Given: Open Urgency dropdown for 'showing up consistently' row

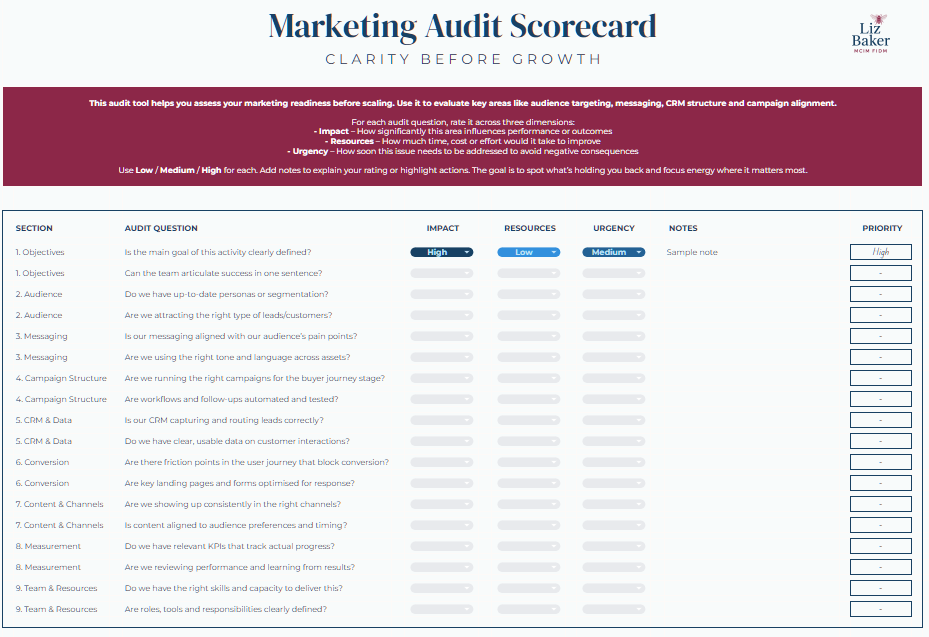Looking at the screenshot, I should click(614, 504).
